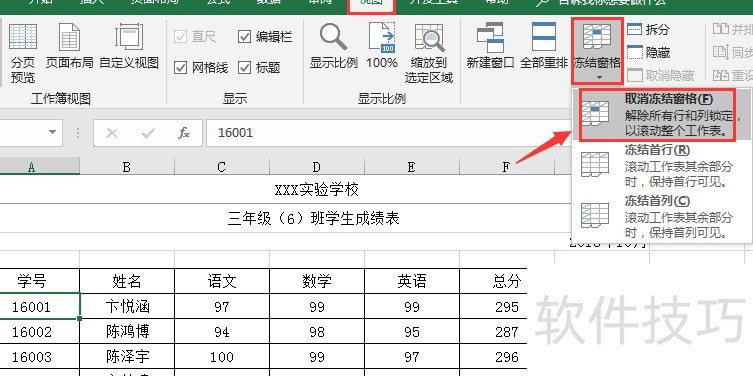Click the title cell XXX实验学校

[316, 190]
